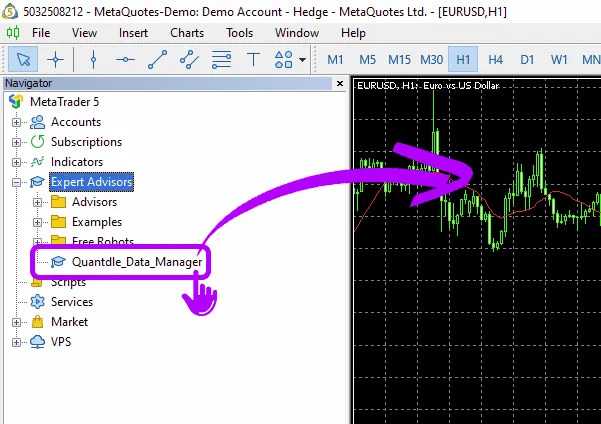Image resolution: width=601 pixels, height=424 pixels.
Task: Switch to H4 timeframe
Action: (495, 59)
